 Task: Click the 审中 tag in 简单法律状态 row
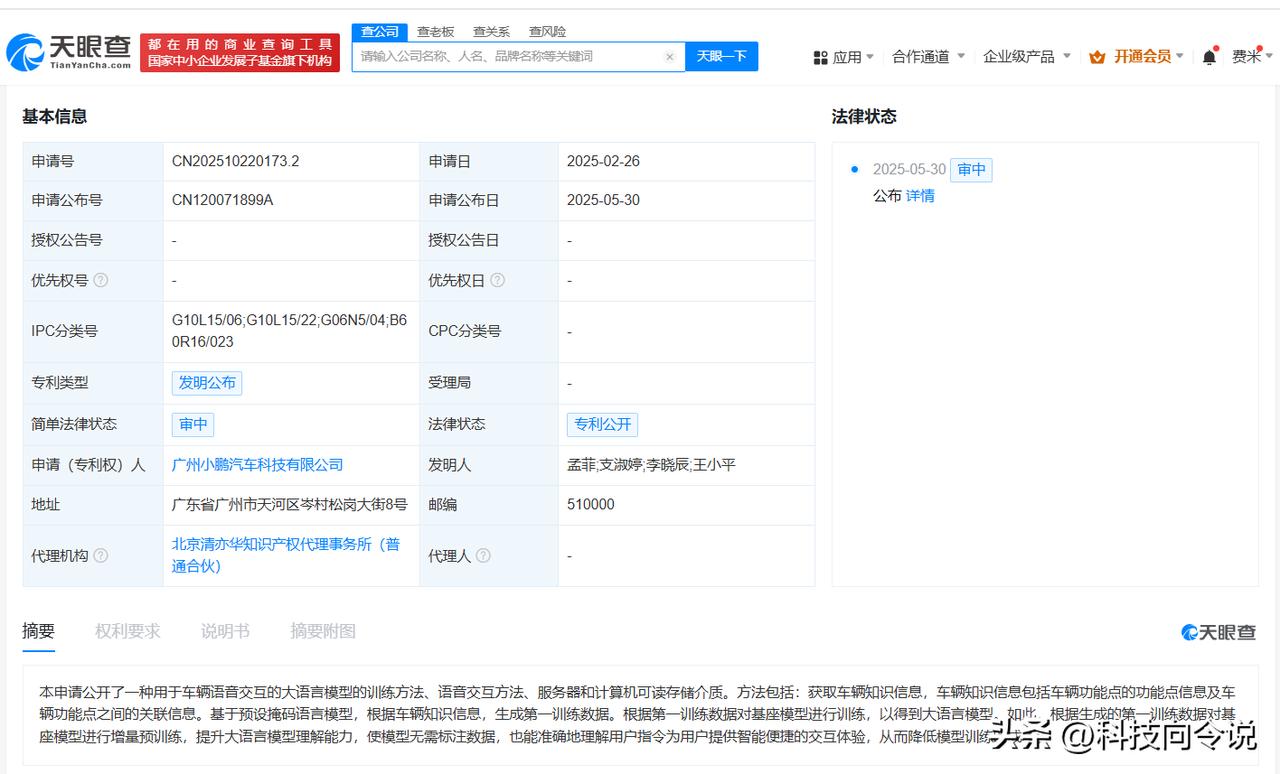tap(193, 424)
